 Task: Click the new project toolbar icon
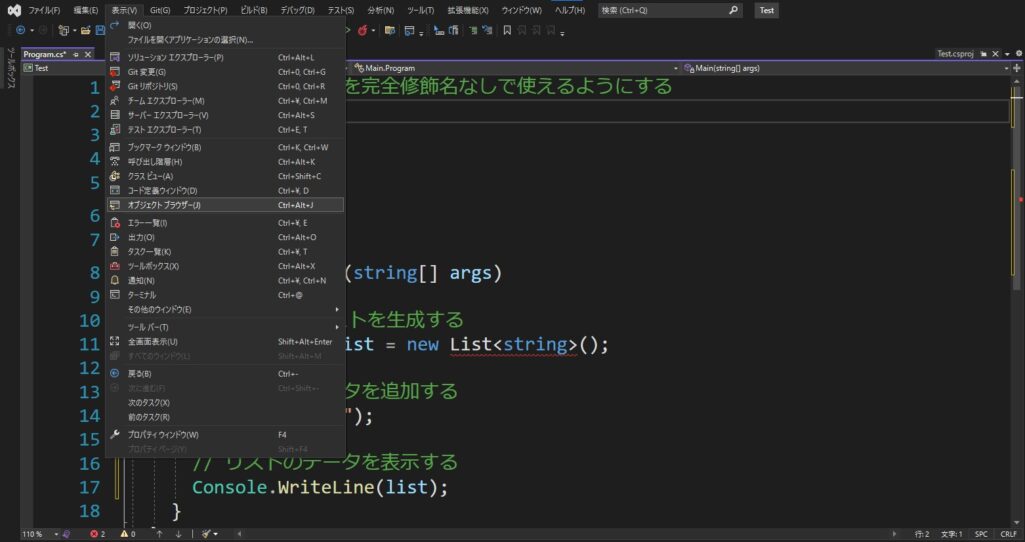pos(63,30)
